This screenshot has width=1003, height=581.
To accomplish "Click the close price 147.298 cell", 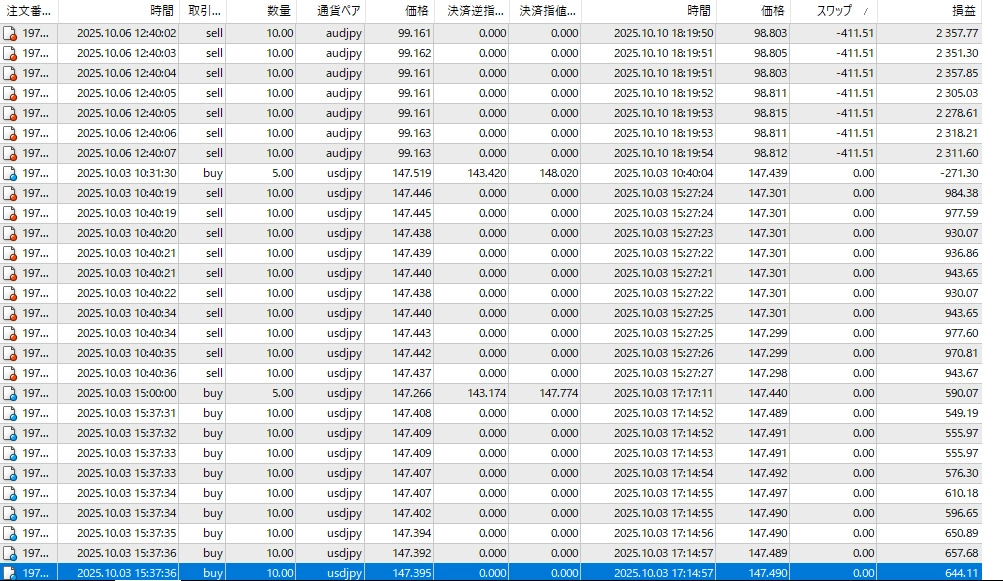I will [x=768, y=374].
